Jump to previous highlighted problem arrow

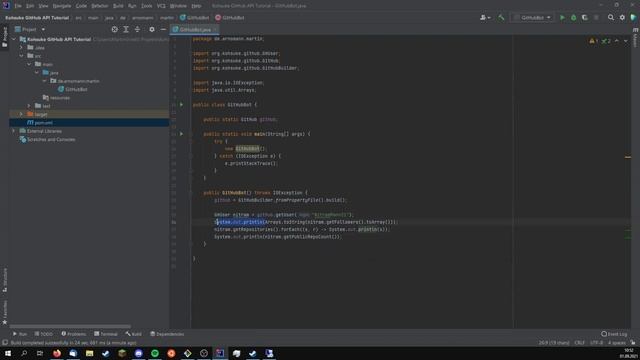click(616, 41)
